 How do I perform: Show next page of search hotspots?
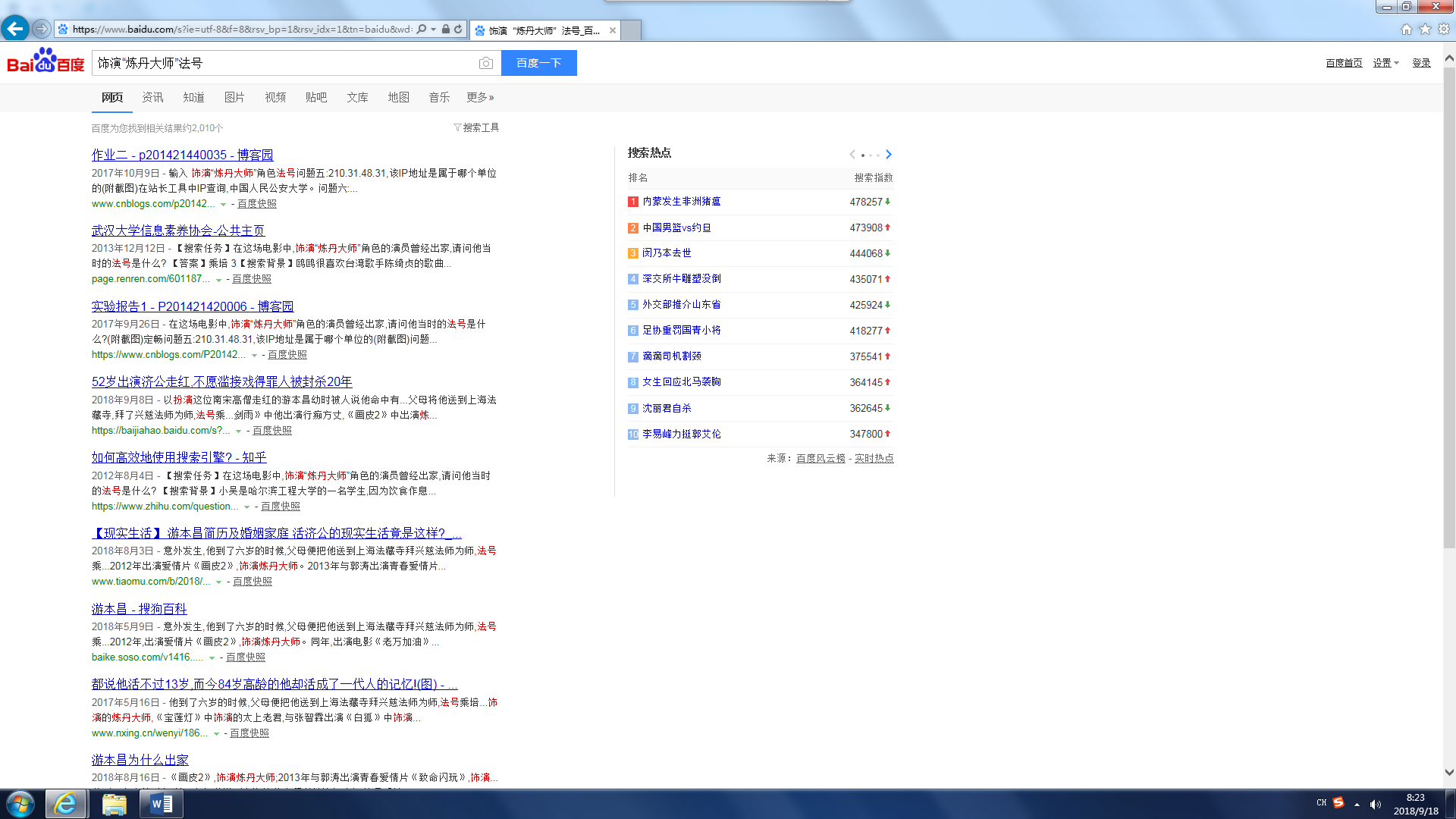tap(889, 155)
